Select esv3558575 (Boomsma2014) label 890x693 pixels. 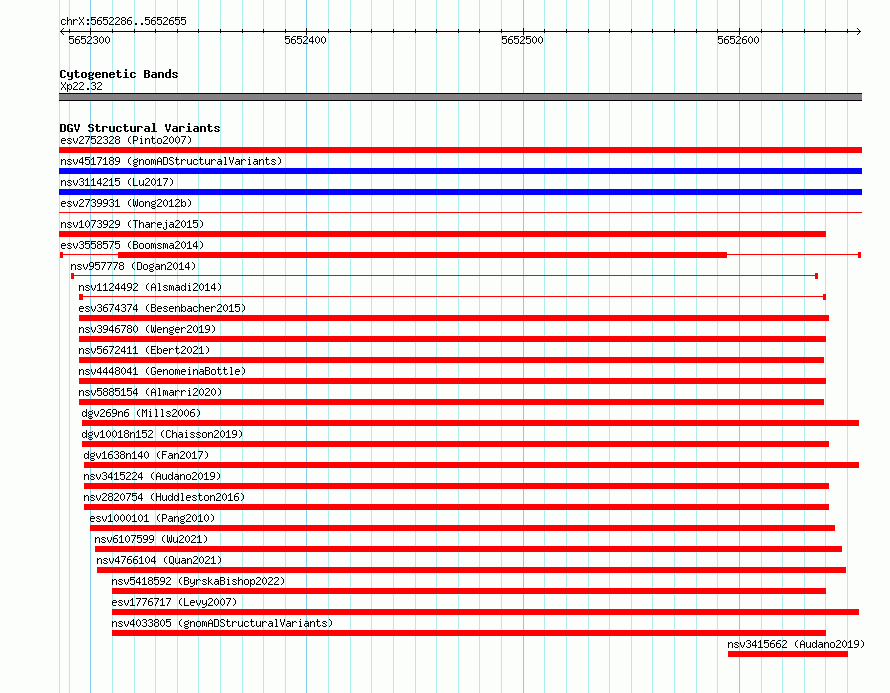(x=132, y=245)
